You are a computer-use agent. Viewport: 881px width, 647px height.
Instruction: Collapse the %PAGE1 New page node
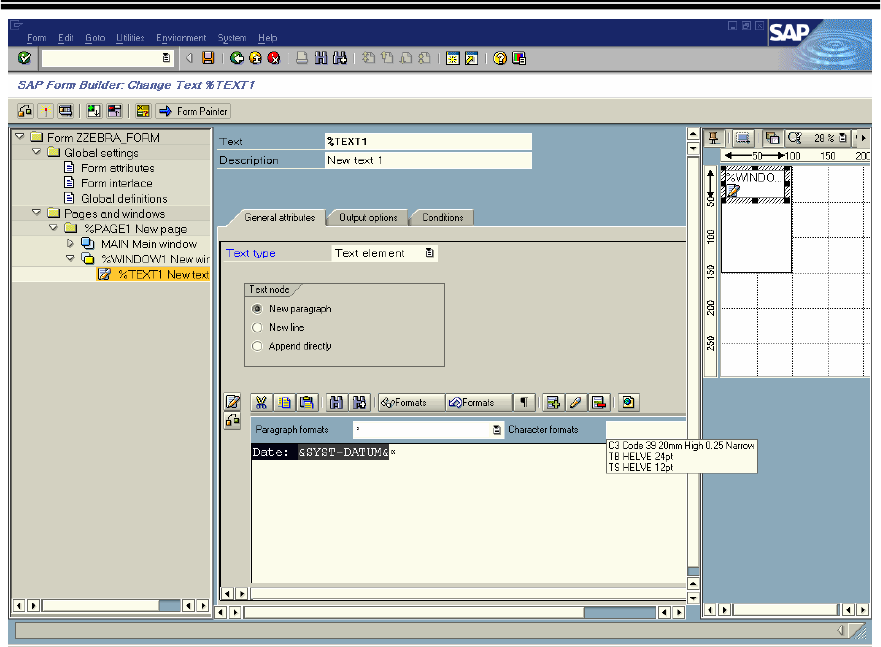click(x=53, y=227)
